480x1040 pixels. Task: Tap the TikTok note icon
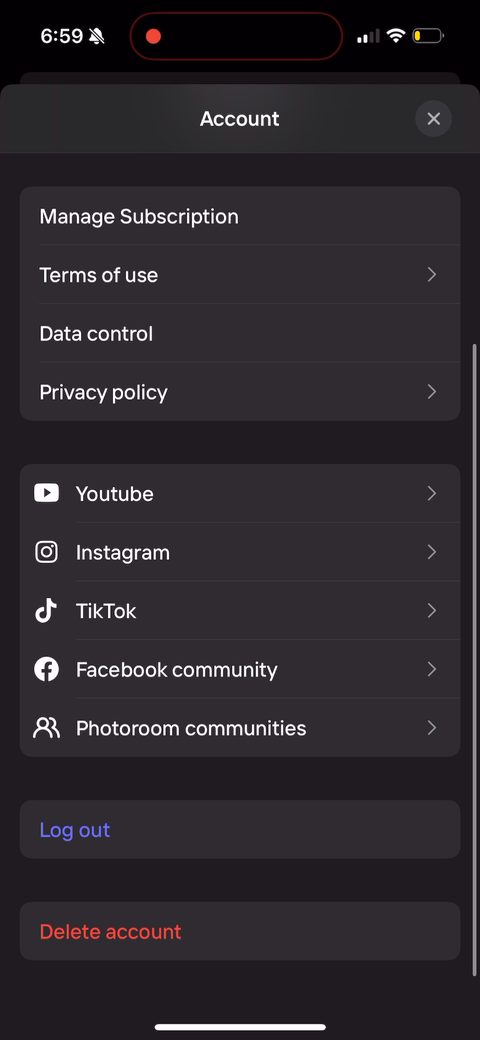(x=46, y=610)
